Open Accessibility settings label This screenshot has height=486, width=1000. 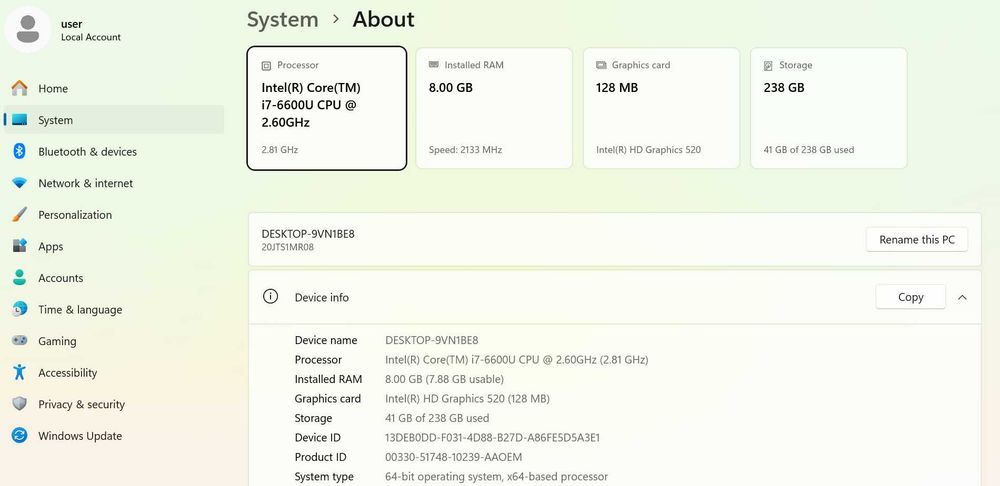(x=68, y=373)
